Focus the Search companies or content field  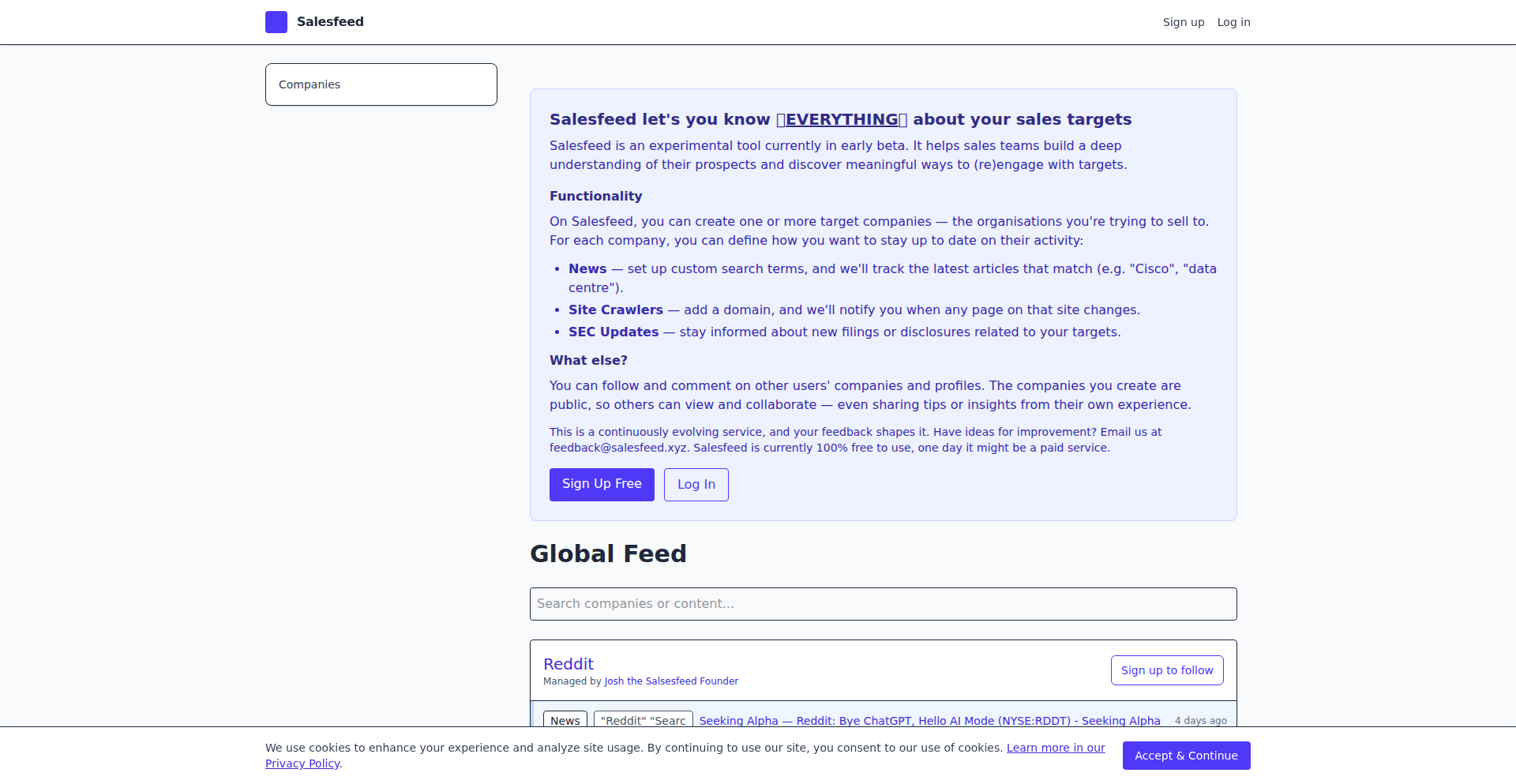(x=883, y=604)
